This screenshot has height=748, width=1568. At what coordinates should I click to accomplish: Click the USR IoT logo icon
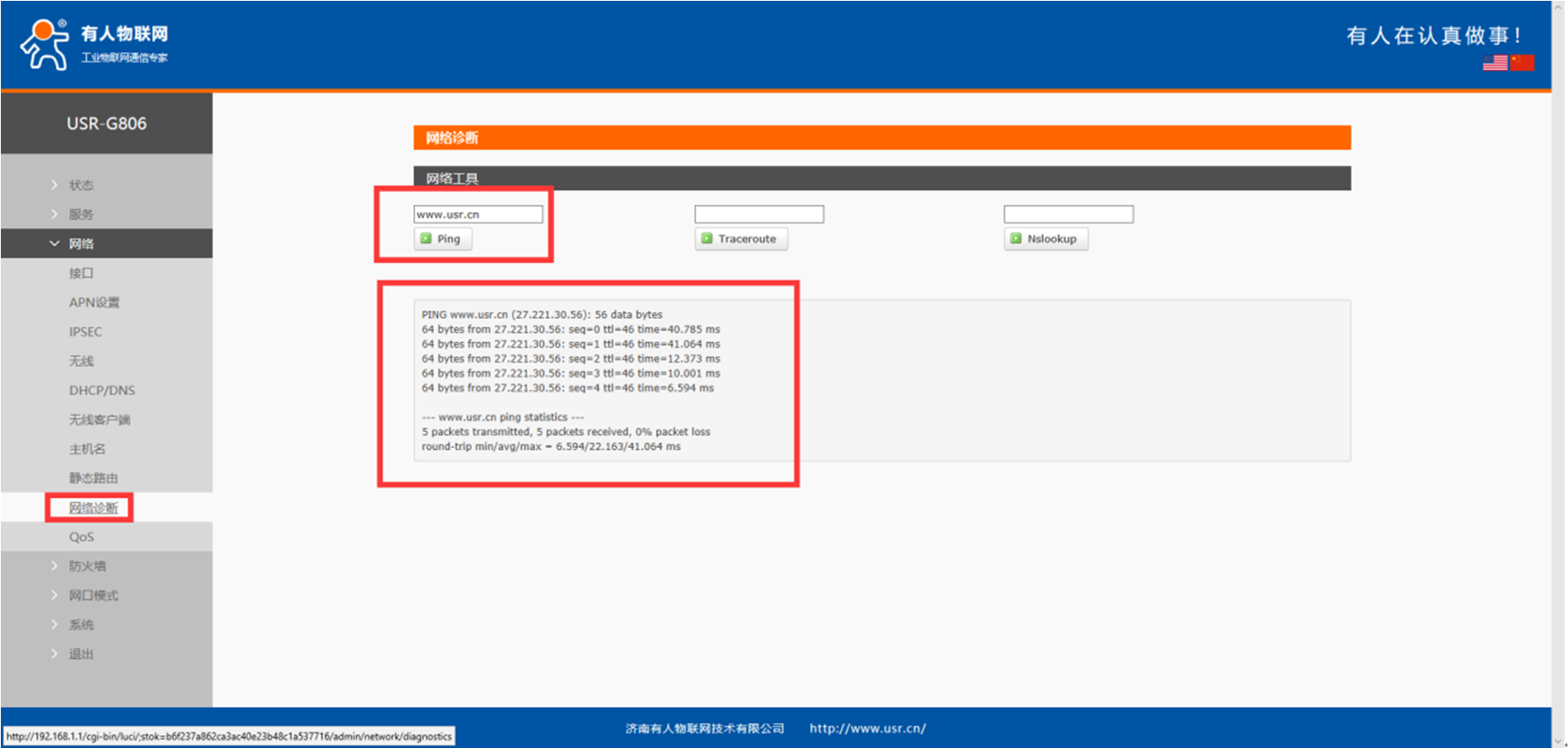(44, 44)
